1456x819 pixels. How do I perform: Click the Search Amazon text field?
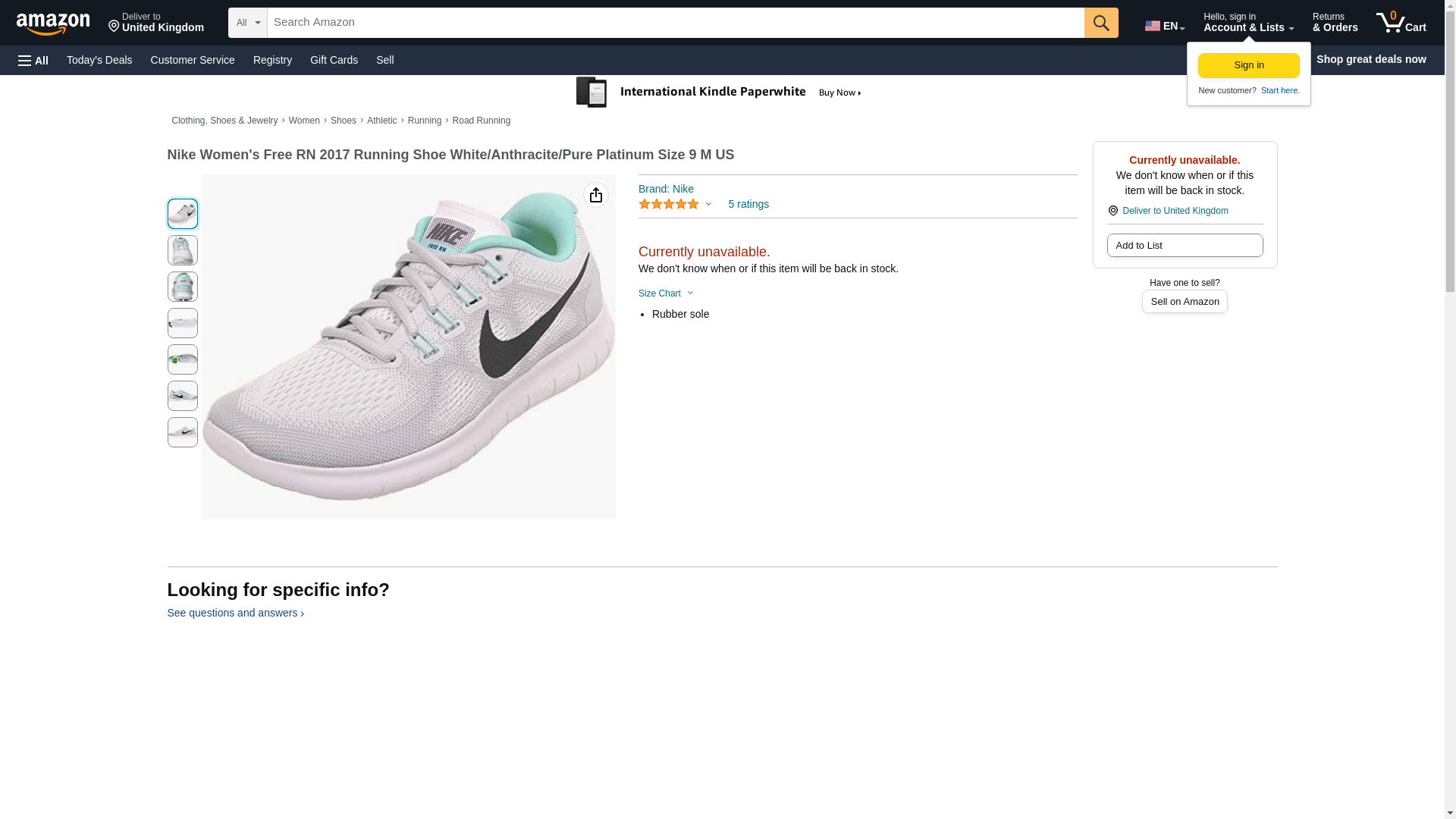click(x=675, y=23)
